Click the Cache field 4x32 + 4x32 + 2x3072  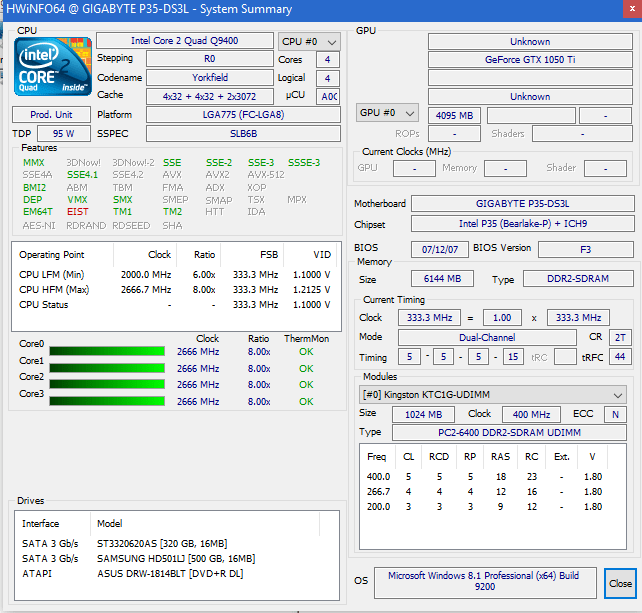pos(210,96)
